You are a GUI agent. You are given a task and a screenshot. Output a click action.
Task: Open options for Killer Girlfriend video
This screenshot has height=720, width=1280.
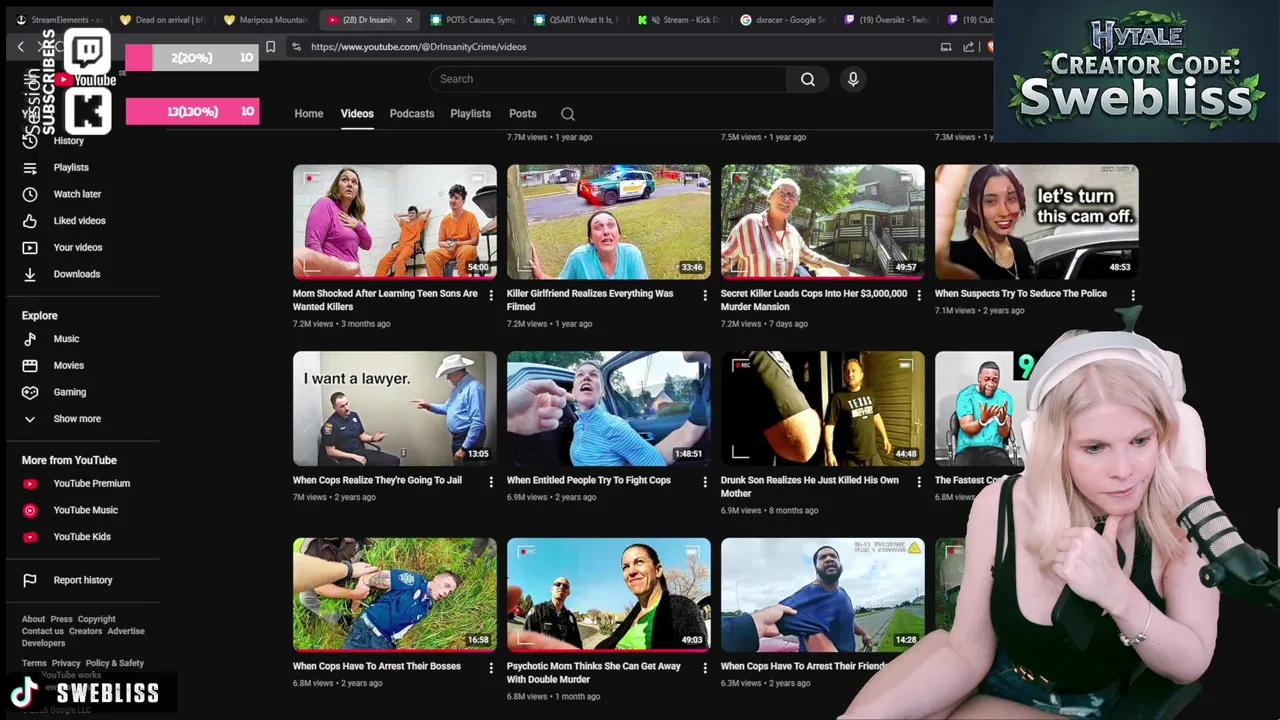click(704, 295)
